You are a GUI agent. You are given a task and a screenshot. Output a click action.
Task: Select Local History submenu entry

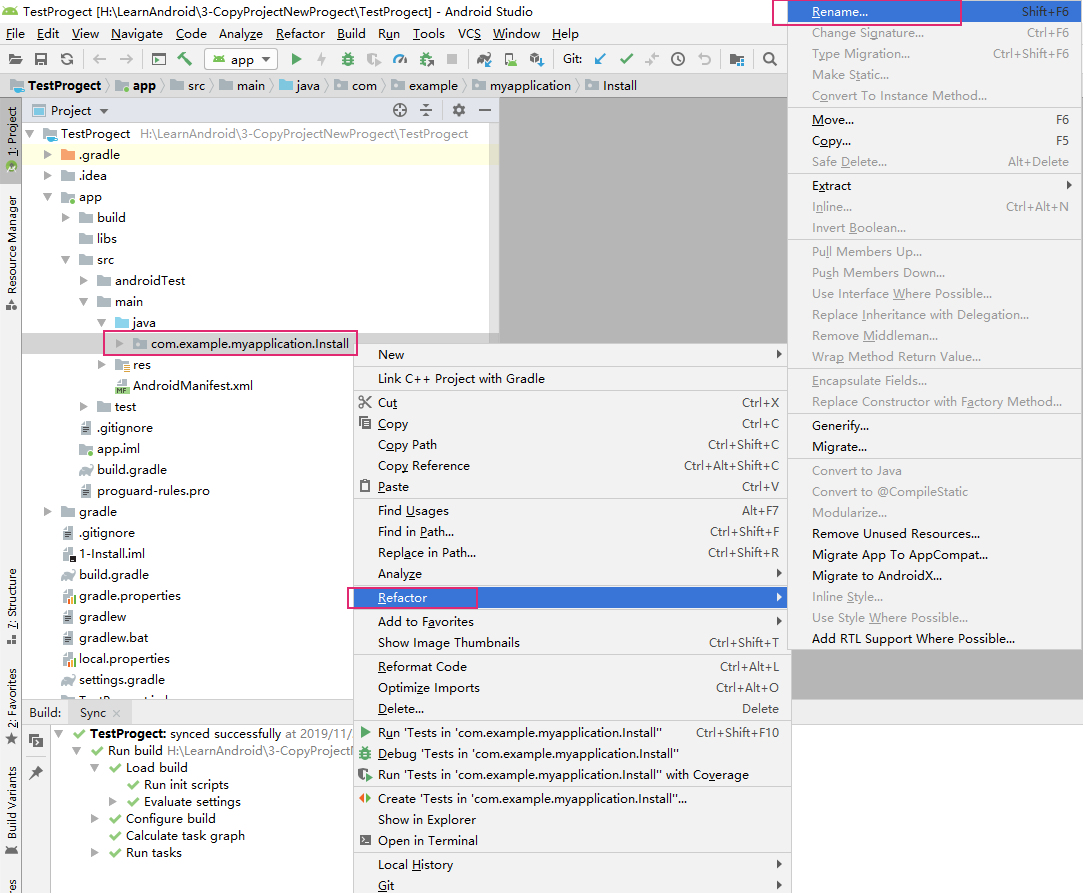tap(570, 864)
